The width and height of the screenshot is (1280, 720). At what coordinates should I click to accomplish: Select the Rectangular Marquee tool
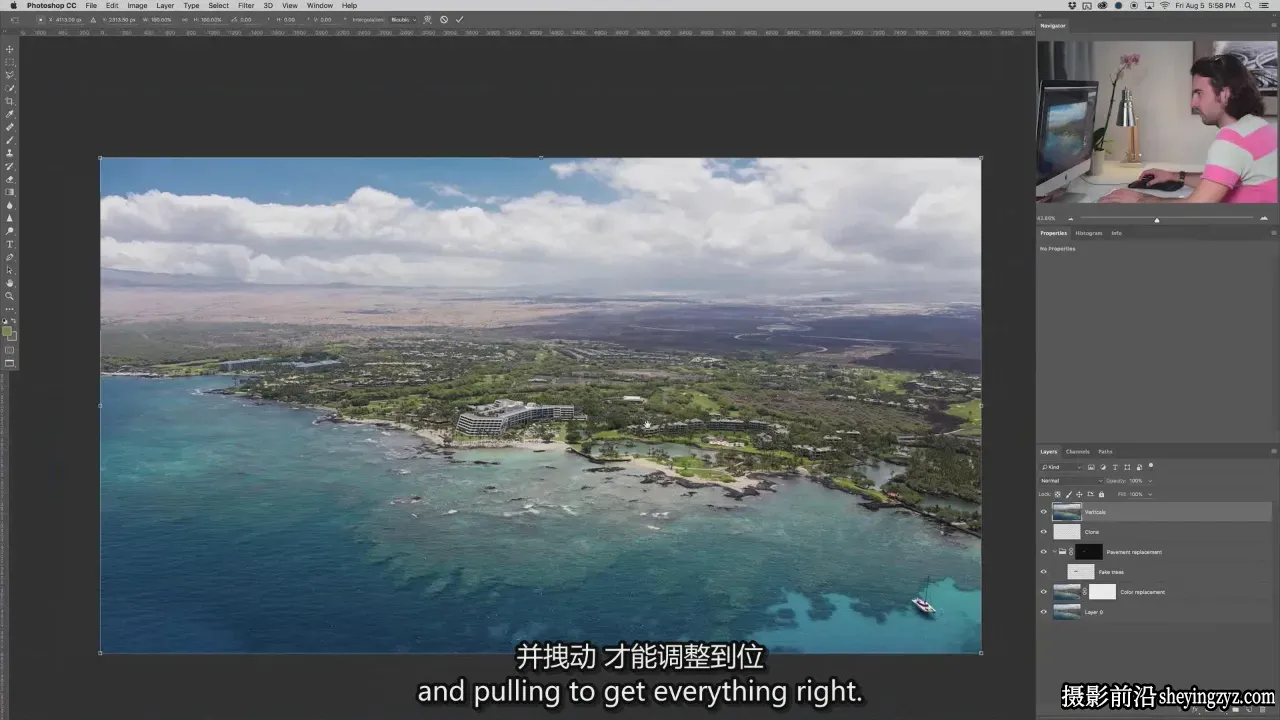10,62
